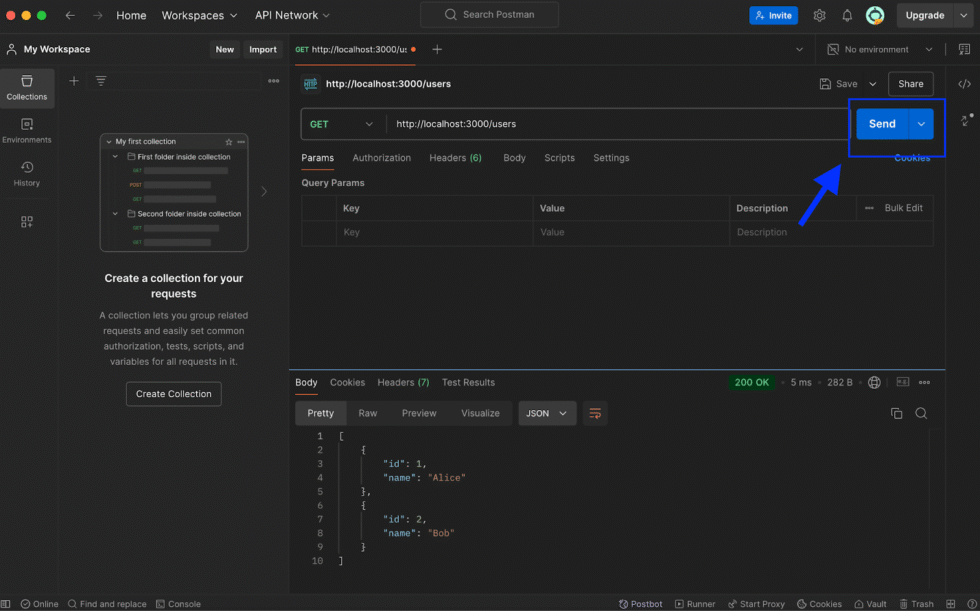The width and height of the screenshot is (980, 611).
Task: Click Start Proxy in the status bar
Action: (x=756, y=604)
